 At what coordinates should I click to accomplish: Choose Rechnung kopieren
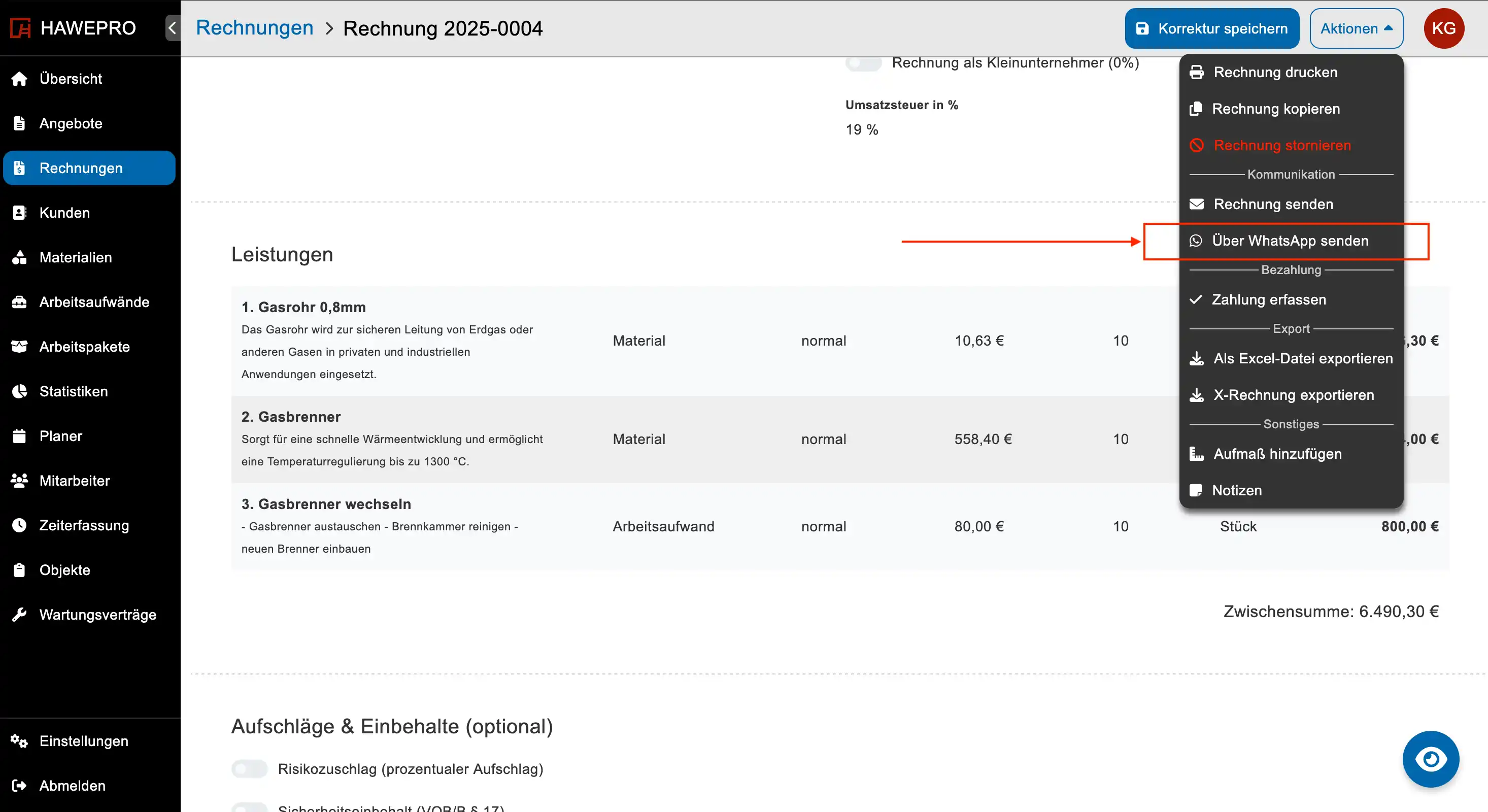(1291, 109)
